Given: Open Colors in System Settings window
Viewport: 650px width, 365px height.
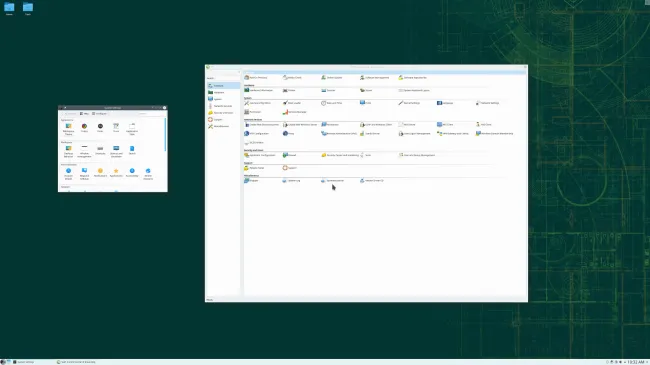Looking at the screenshot, I should click(84, 128).
